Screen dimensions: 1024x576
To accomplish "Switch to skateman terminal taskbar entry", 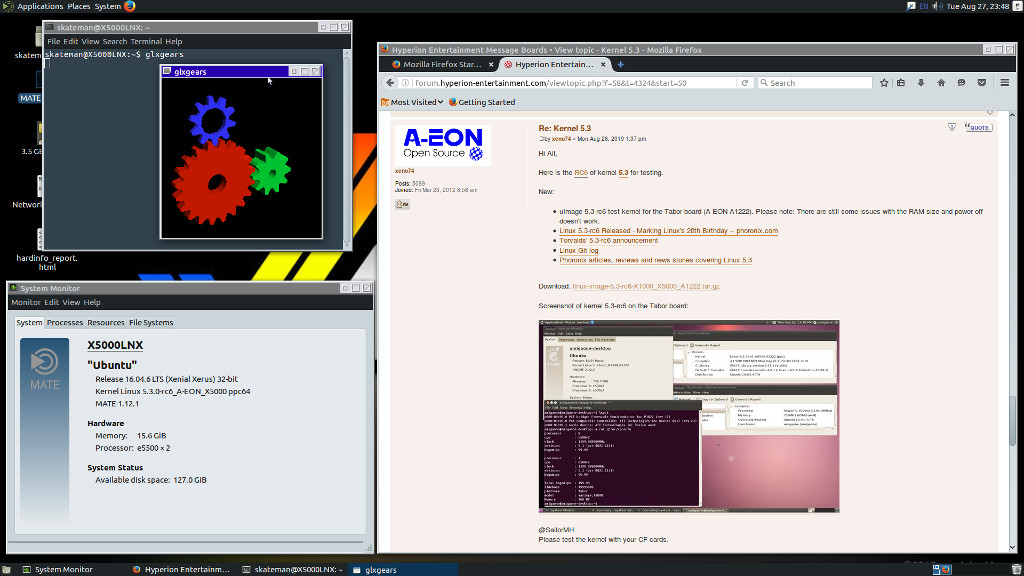I will point(292,569).
